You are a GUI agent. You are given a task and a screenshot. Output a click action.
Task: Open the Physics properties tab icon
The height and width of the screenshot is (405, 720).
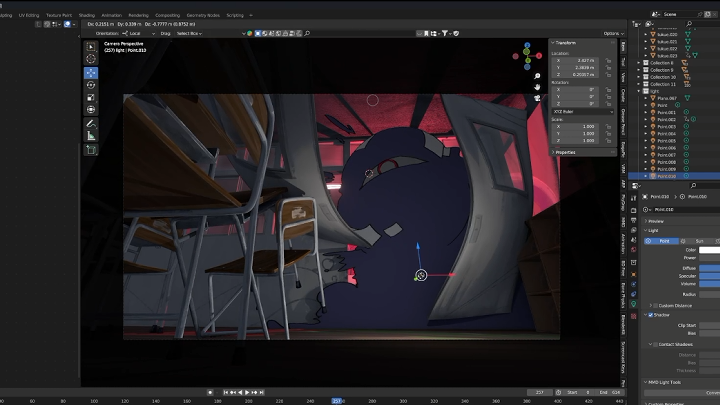click(634, 284)
